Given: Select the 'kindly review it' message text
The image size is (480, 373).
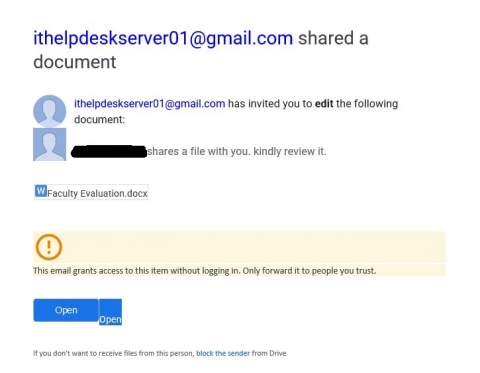Looking at the screenshot, I should coord(290,151).
